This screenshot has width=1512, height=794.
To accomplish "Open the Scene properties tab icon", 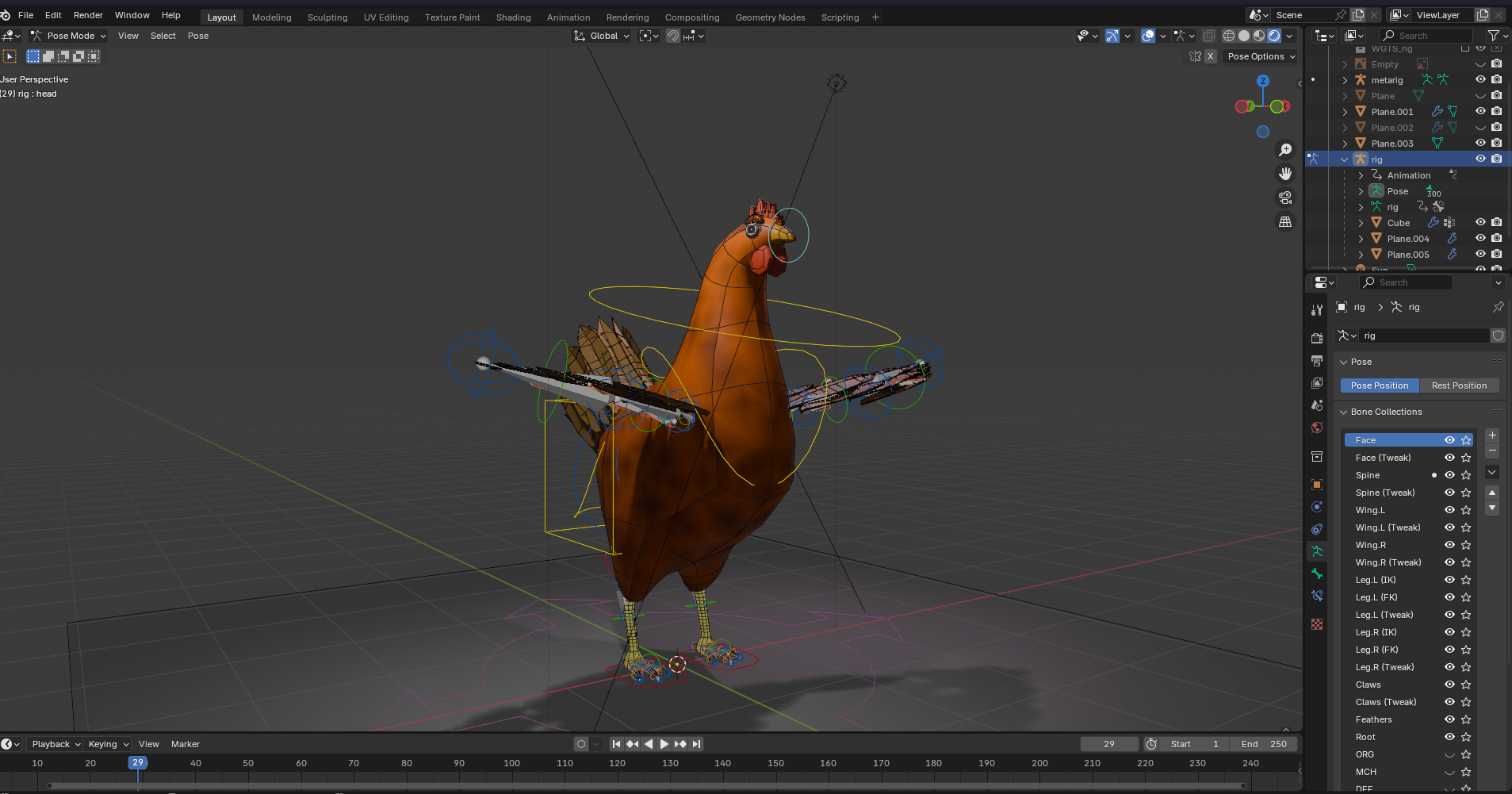I will coord(1317,405).
